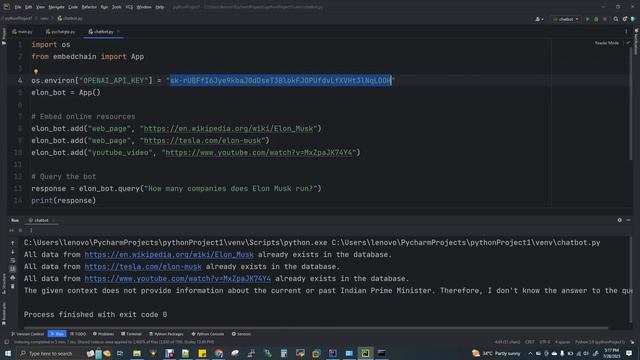This screenshot has height=360, width=640.
Task: Click the Run tool window button in bottom bar
Action: pos(57,334)
